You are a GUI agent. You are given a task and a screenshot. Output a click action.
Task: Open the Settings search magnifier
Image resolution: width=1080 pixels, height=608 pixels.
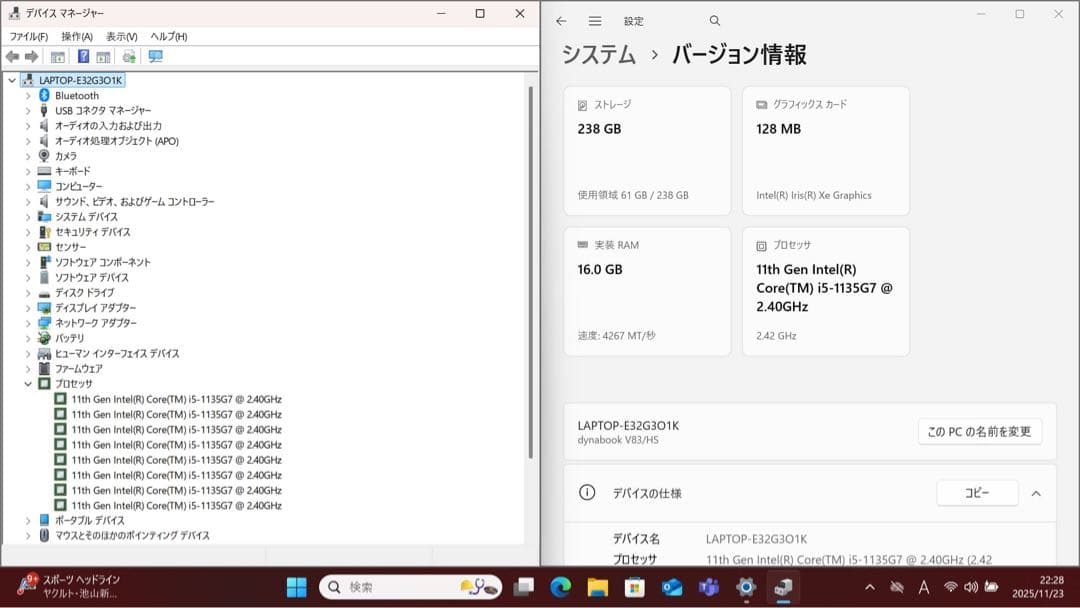pos(714,20)
